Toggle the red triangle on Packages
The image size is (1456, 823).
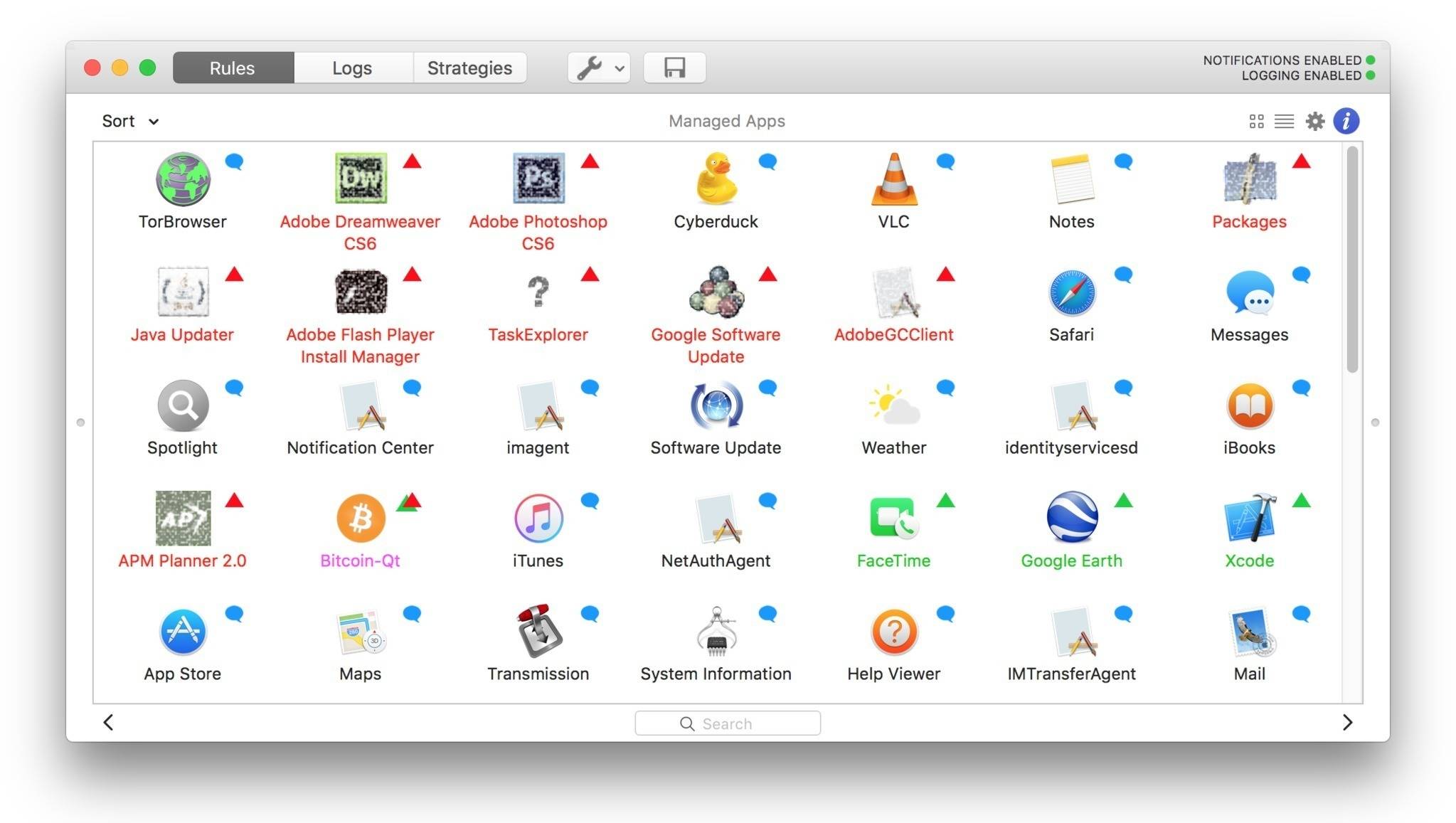coord(1301,162)
